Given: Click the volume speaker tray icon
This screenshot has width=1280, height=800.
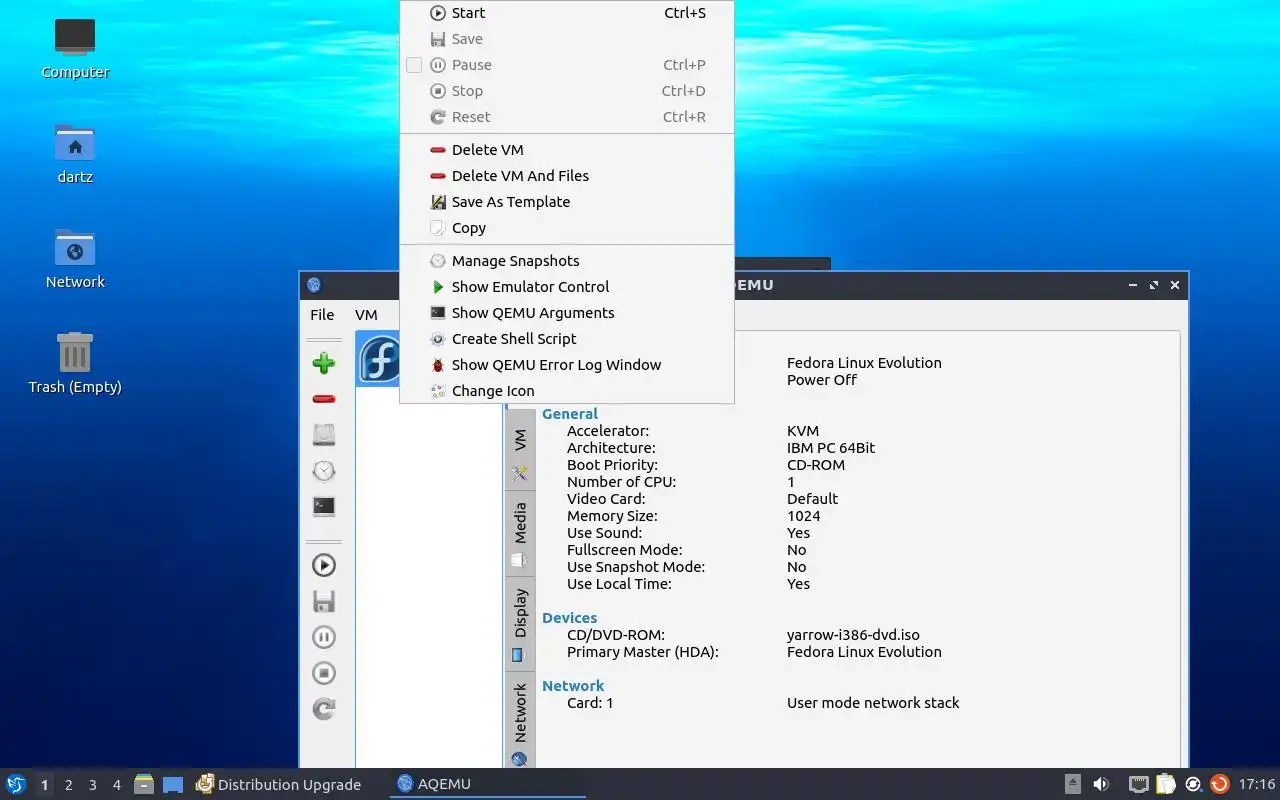Looking at the screenshot, I should click(x=1101, y=784).
